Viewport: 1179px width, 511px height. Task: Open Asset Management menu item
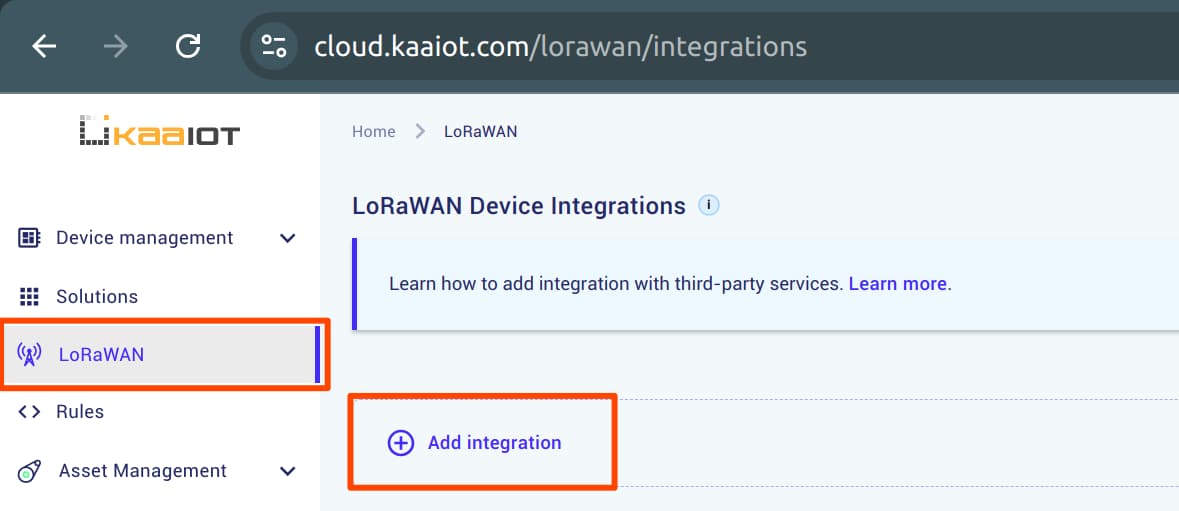143,471
